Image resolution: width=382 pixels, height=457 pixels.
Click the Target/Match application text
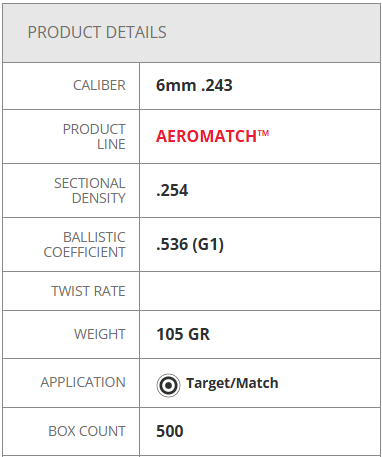[x=232, y=383]
